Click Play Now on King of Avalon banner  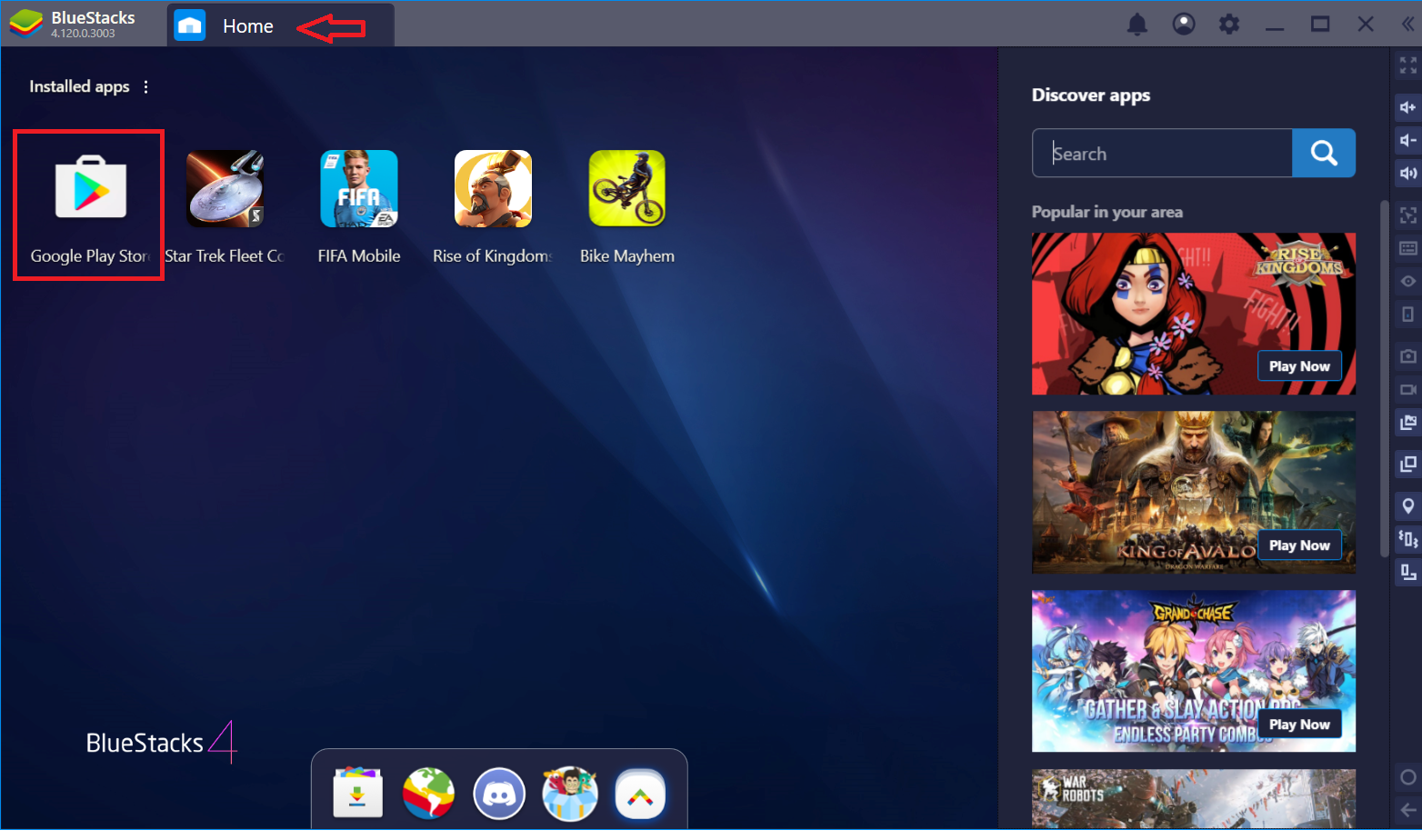(x=1299, y=545)
